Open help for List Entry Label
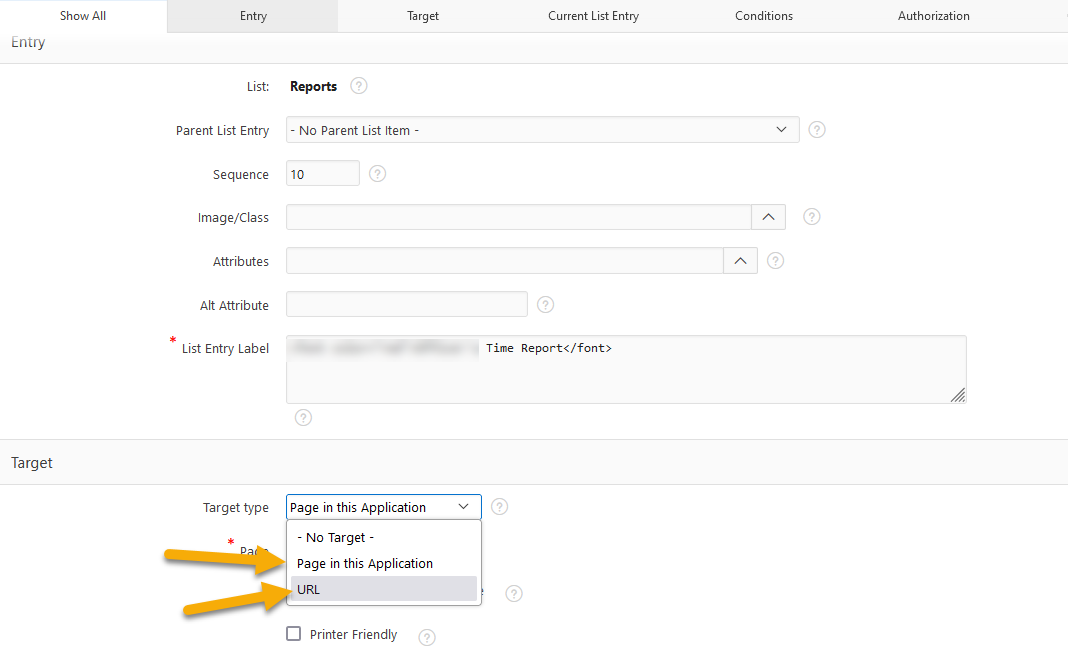 point(303,417)
